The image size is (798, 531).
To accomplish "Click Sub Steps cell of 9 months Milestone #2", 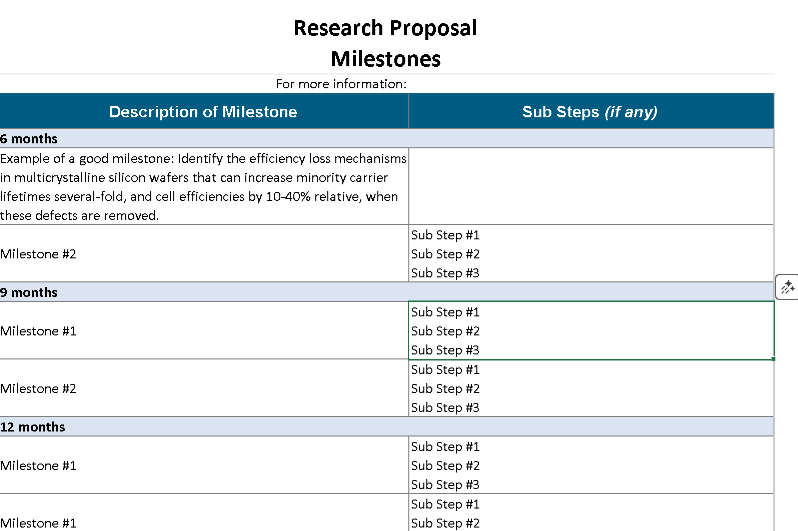I will (x=591, y=388).
